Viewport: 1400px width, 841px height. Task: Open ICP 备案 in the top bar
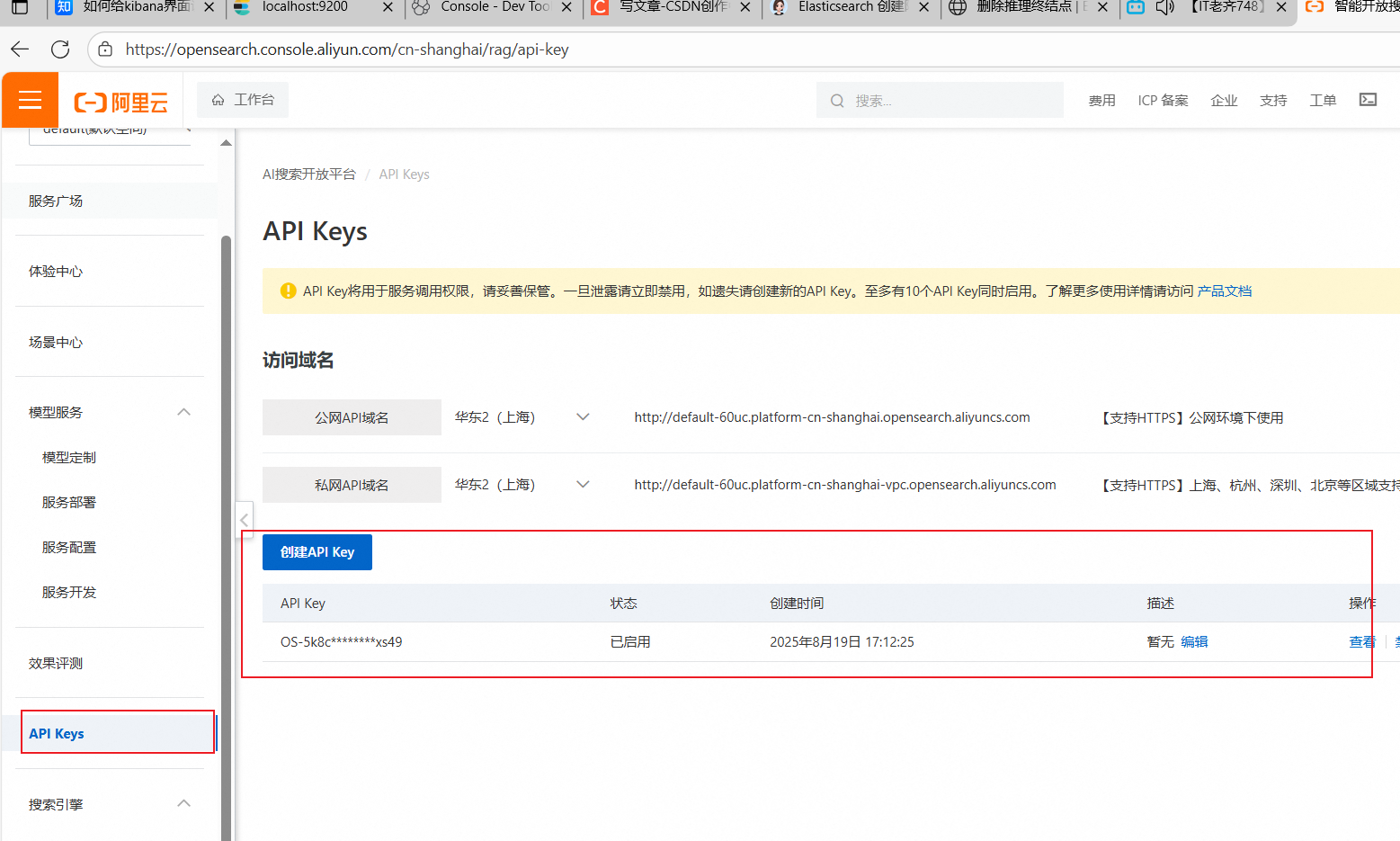(x=1163, y=101)
